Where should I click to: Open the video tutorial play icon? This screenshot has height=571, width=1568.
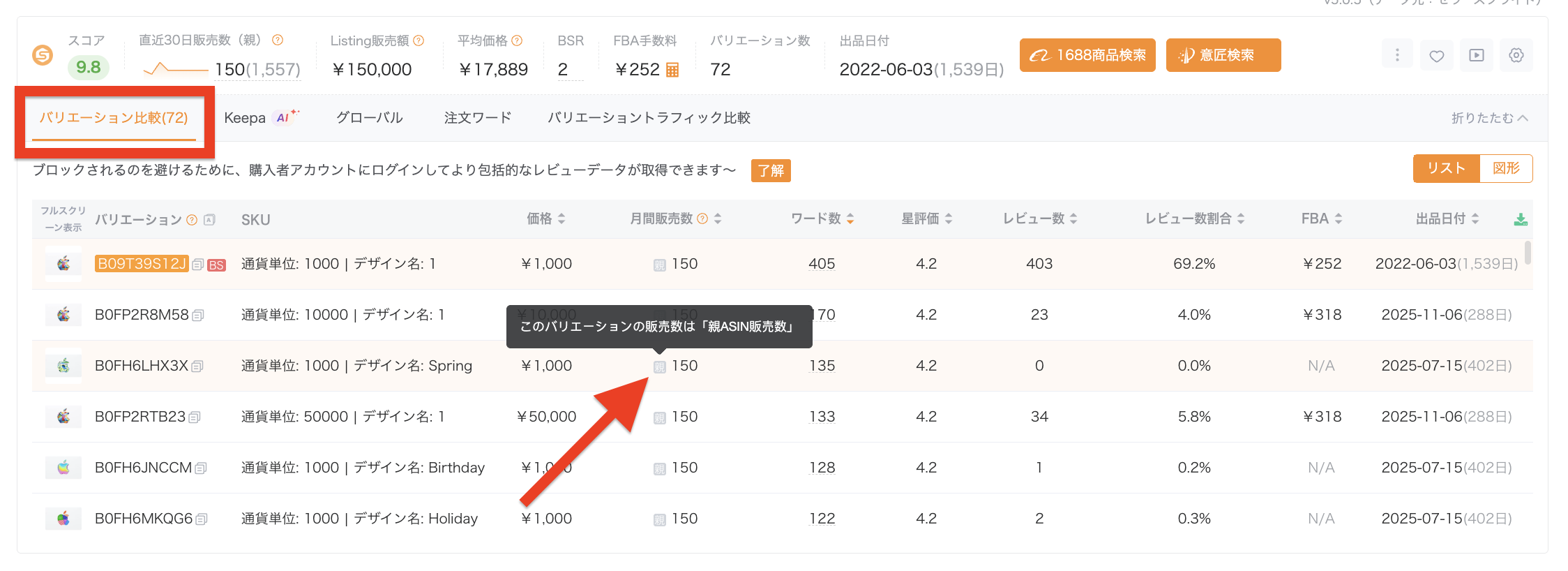(x=1477, y=55)
